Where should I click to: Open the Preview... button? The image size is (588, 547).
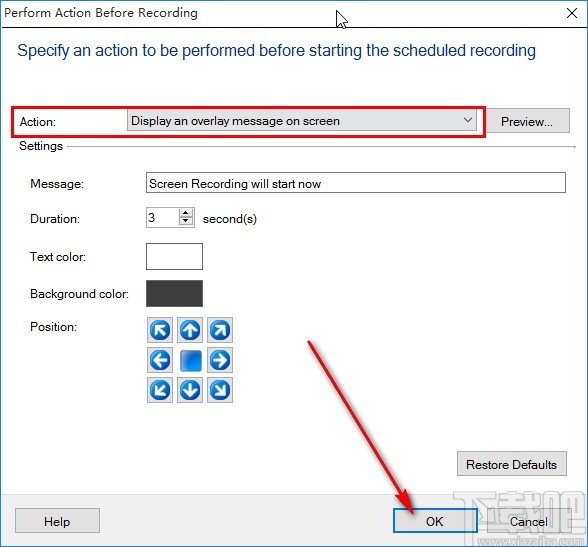[x=526, y=121]
